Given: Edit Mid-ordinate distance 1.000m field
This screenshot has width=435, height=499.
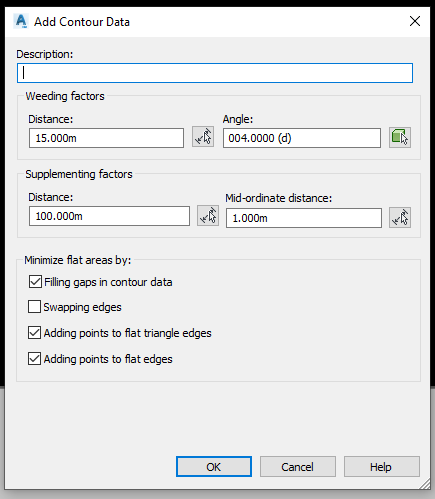Looking at the screenshot, I should (304, 218).
